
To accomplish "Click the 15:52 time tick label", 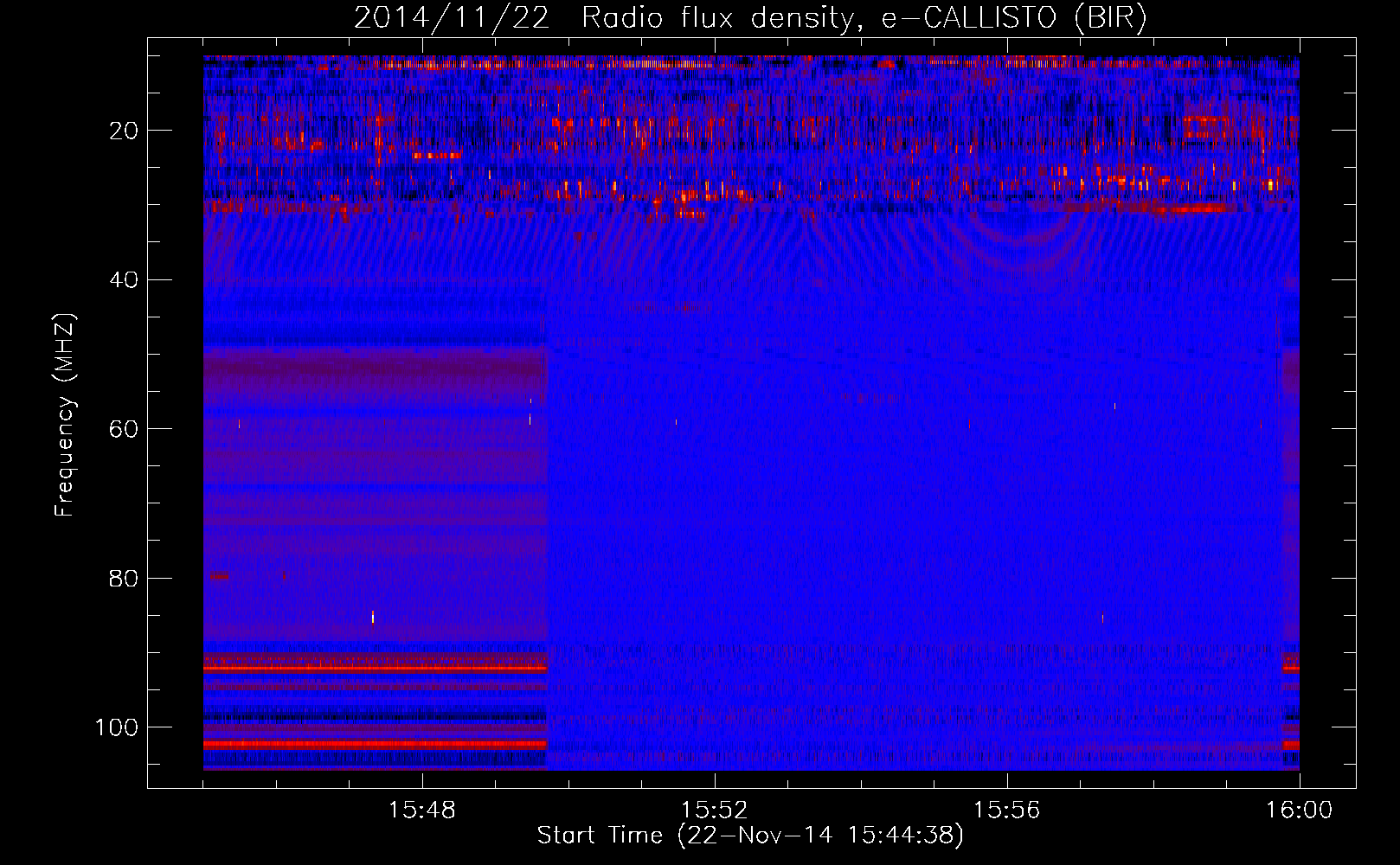I will [x=714, y=811].
